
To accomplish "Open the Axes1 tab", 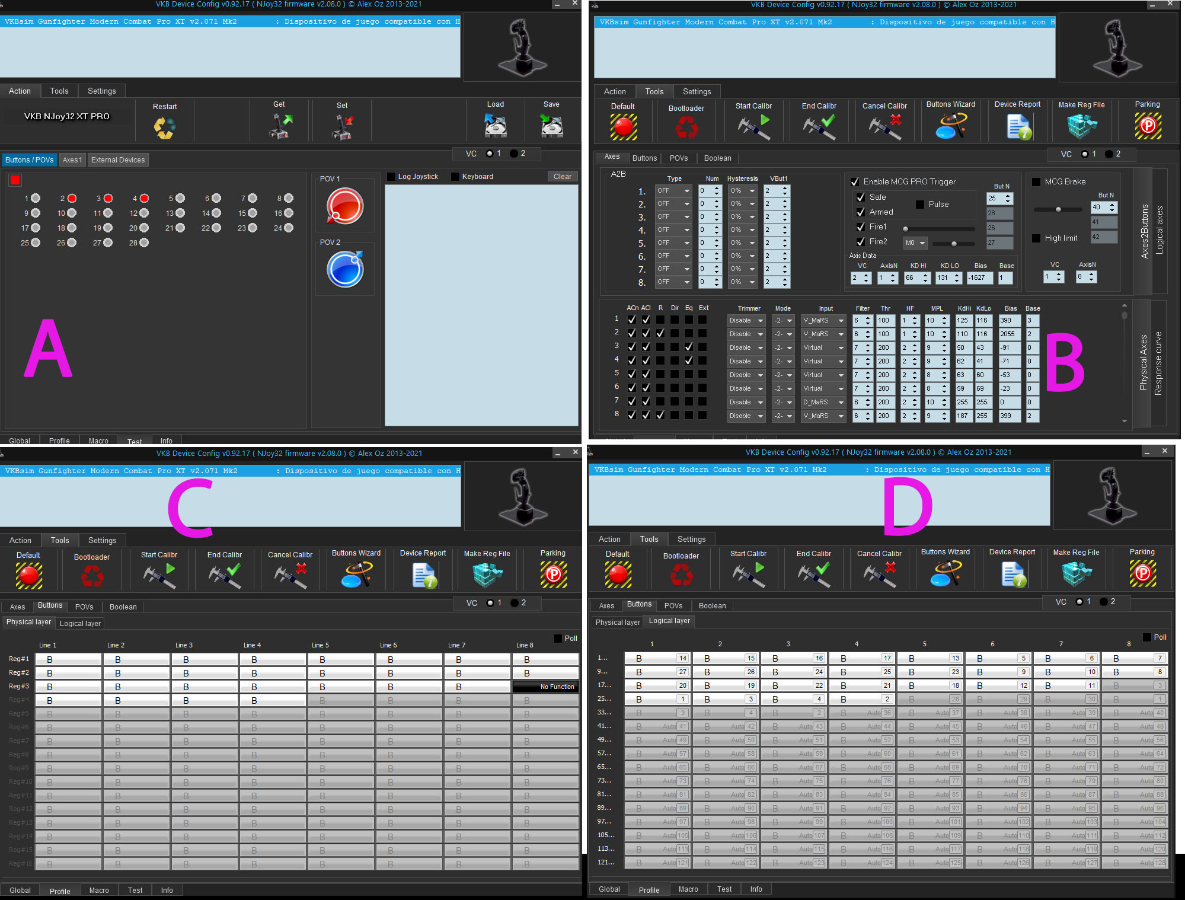I will point(72,160).
